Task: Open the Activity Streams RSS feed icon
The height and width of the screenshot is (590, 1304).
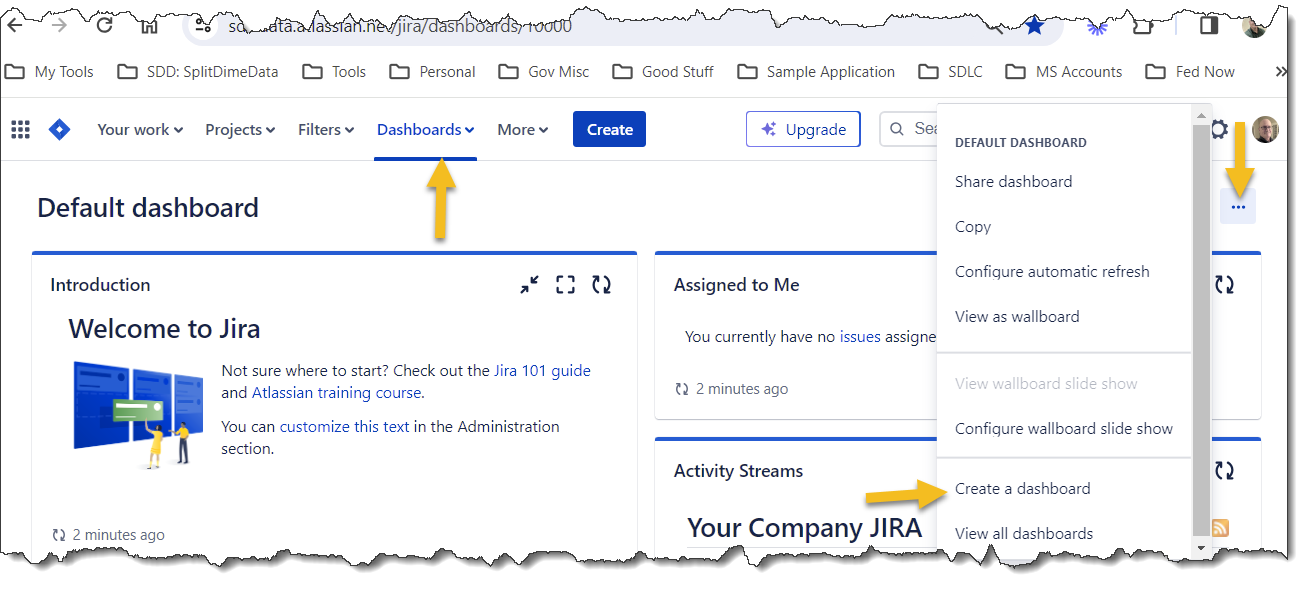Action: 1219,527
